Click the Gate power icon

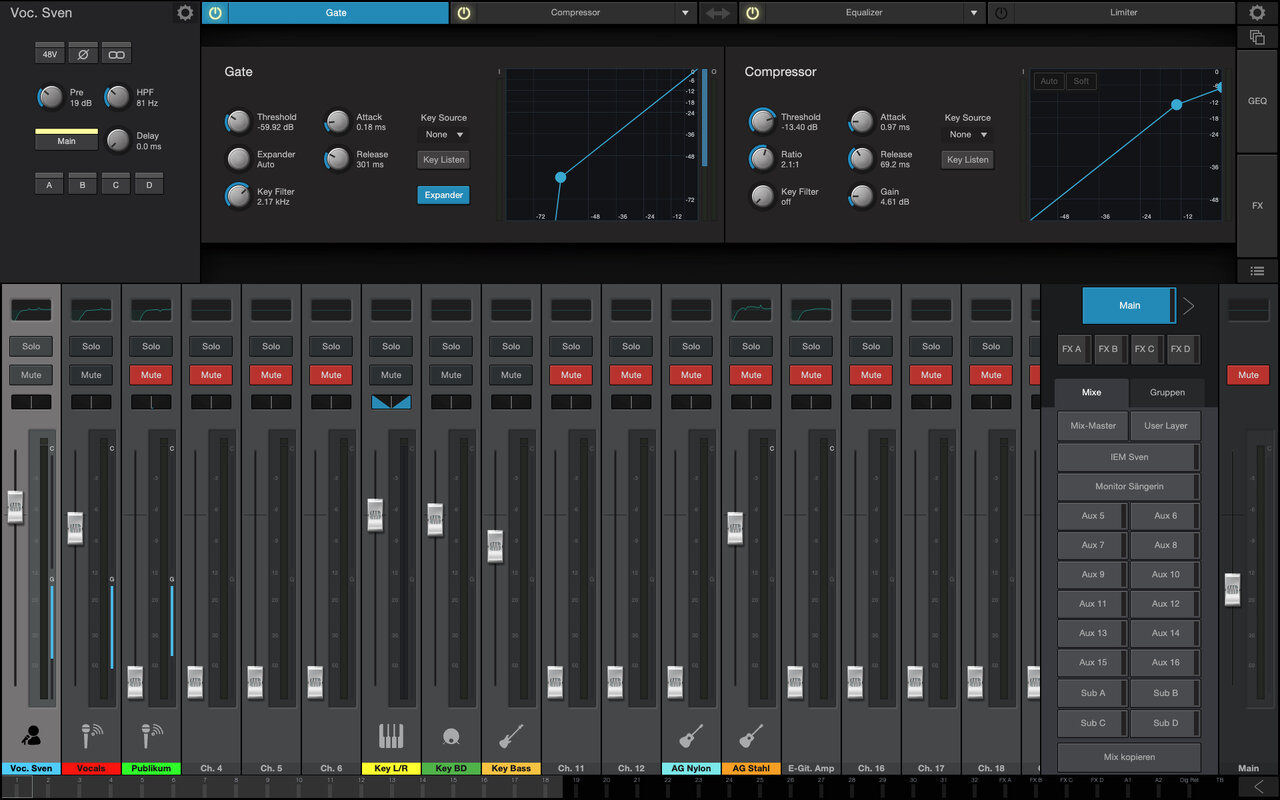point(215,13)
